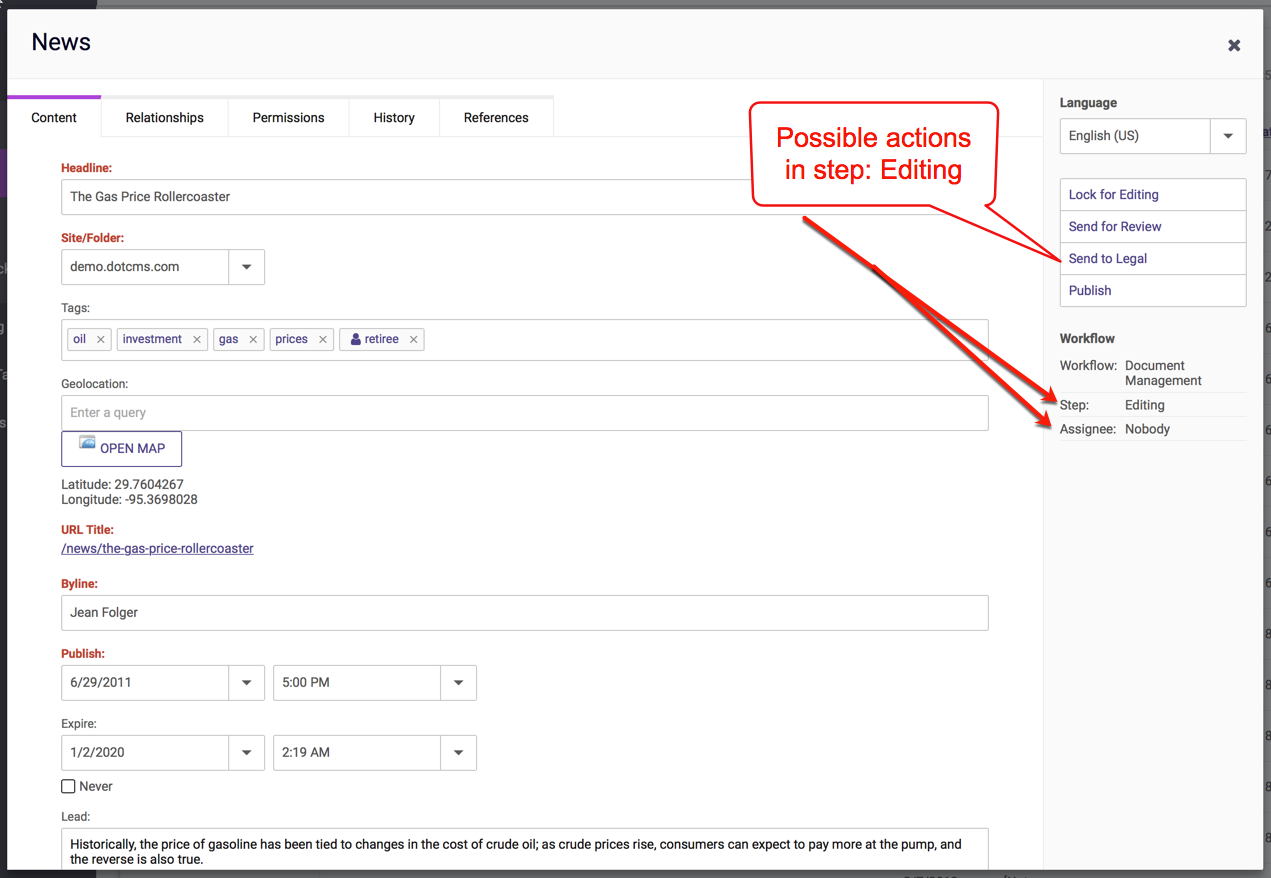The width and height of the screenshot is (1271, 878).
Task: Open the Permissions tab
Action: pyautogui.click(x=288, y=118)
